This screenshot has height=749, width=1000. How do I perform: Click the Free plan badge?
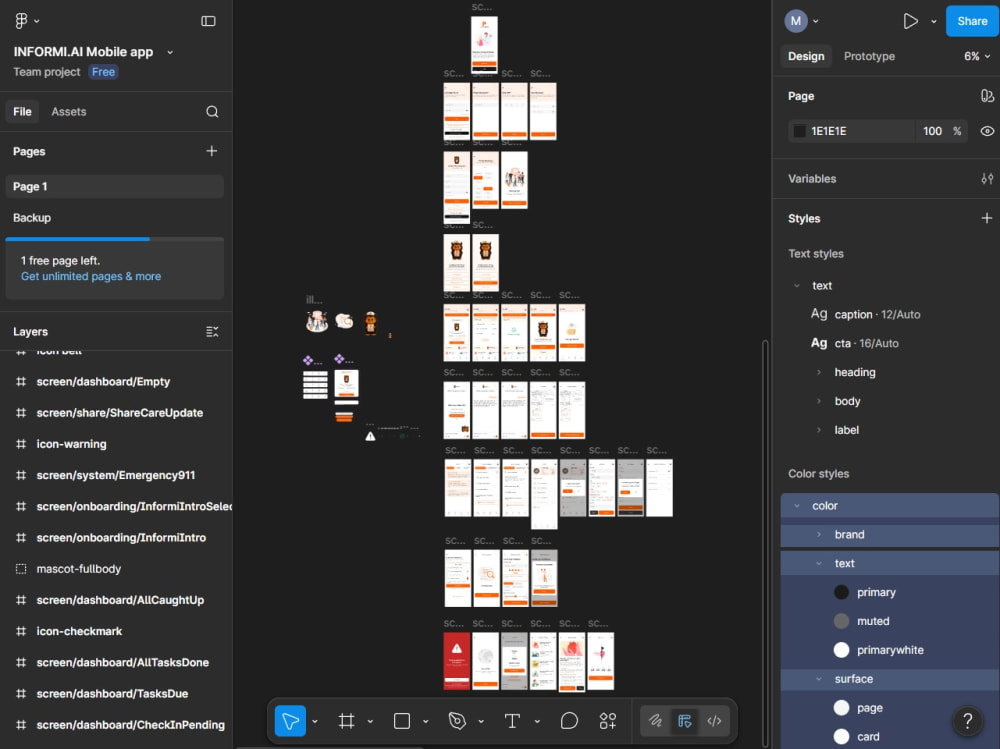[103, 72]
